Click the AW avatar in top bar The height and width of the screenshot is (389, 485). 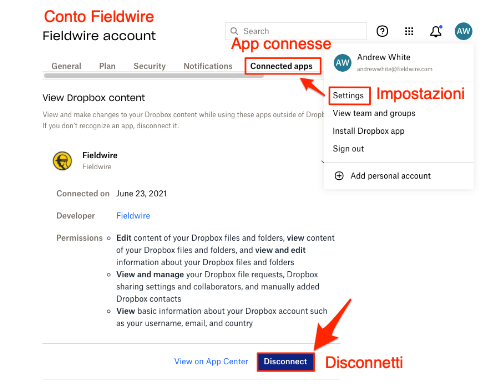[x=463, y=31]
